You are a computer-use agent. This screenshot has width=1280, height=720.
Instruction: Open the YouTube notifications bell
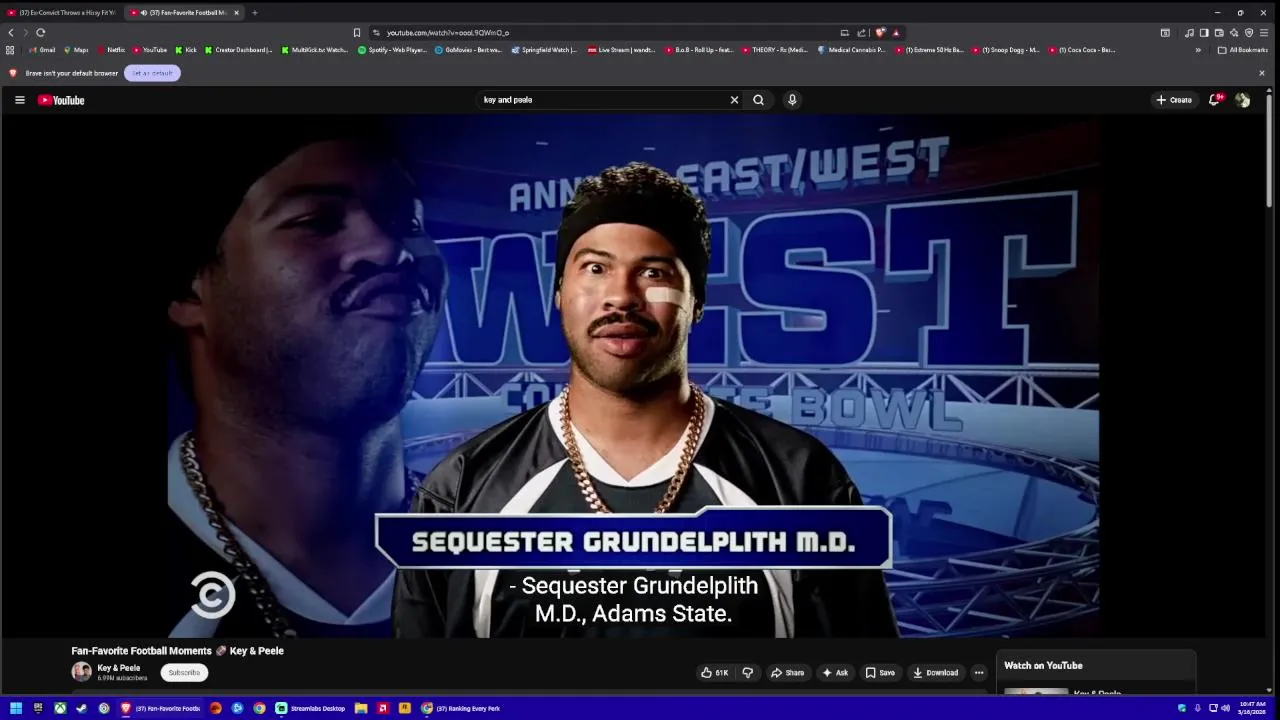[x=1215, y=100]
